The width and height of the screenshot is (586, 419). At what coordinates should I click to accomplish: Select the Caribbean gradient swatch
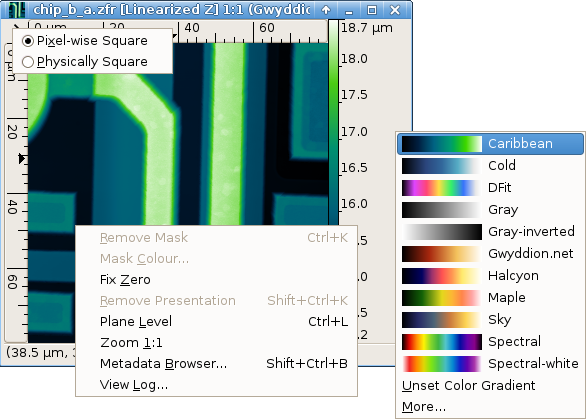pos(442,144)
